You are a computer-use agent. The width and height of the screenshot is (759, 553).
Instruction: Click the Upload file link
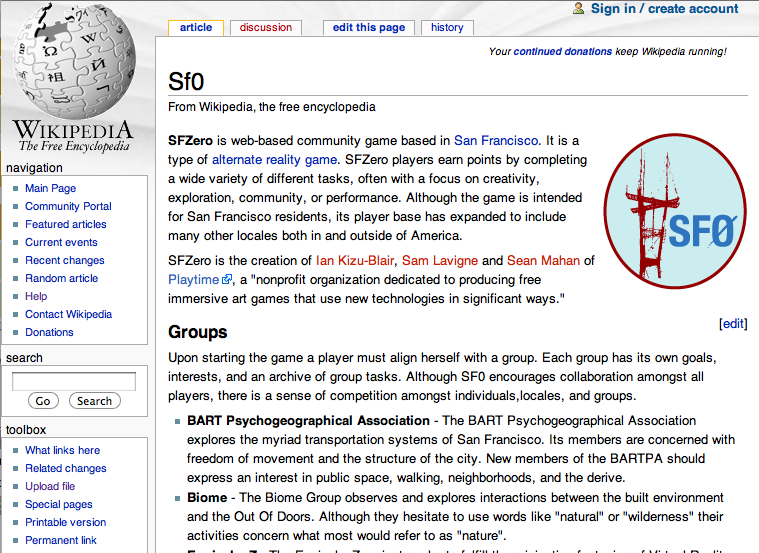click(x=50, y=486)
